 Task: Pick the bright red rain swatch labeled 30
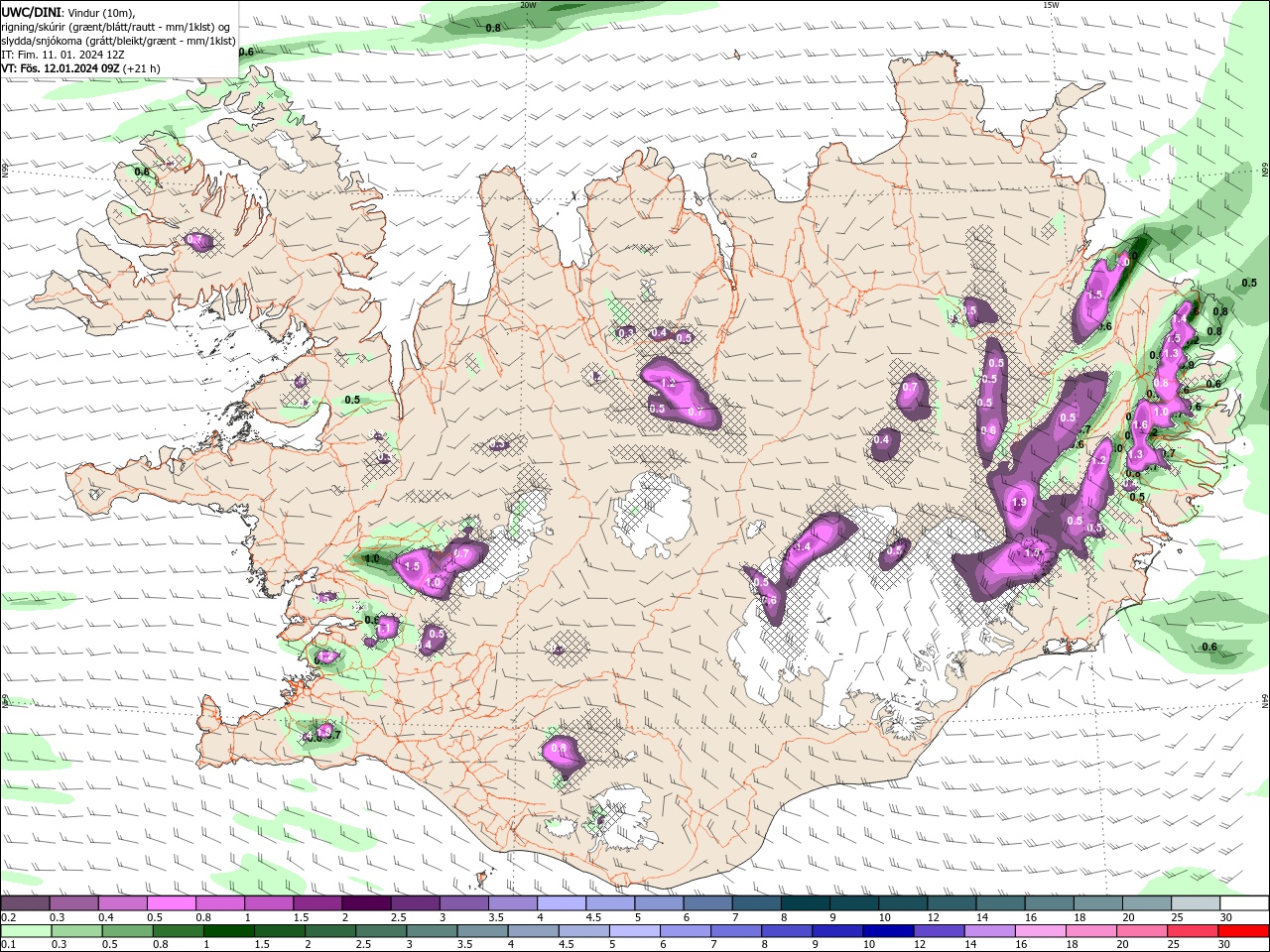(1243, 931)
